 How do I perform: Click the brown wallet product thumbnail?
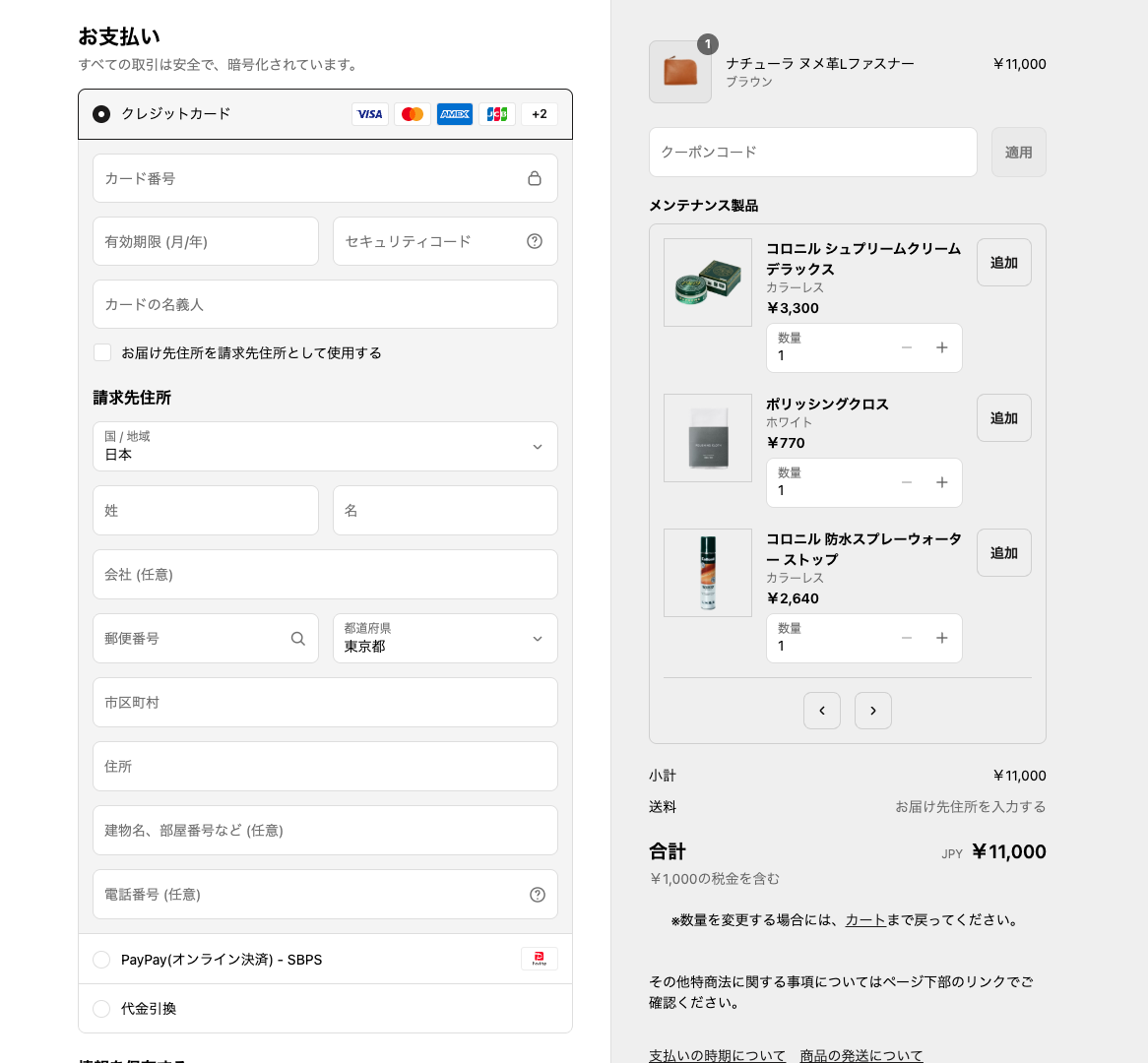pos(680,72)
